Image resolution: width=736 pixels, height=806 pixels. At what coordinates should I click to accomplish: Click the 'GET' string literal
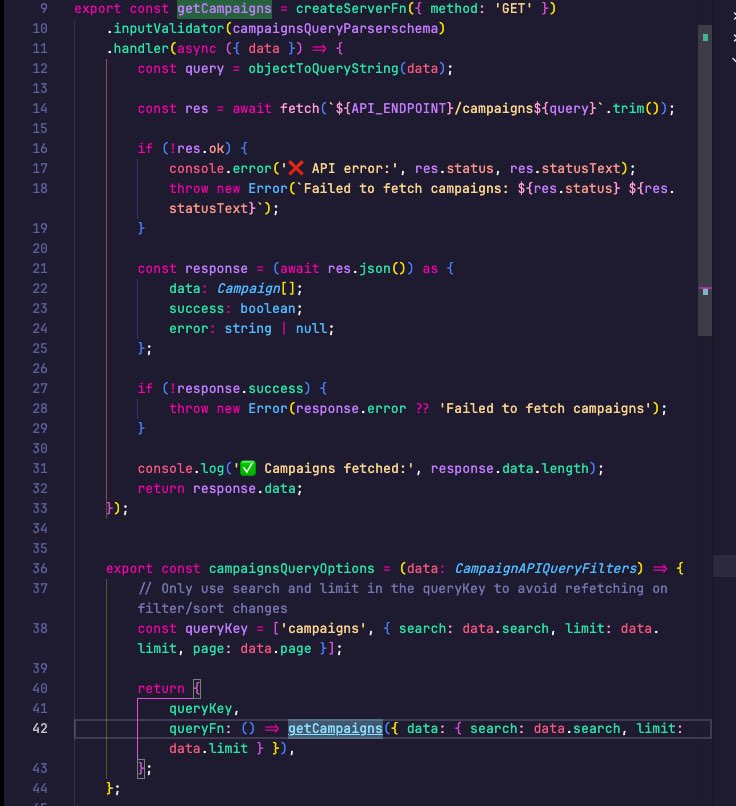[x=513, y=9]
